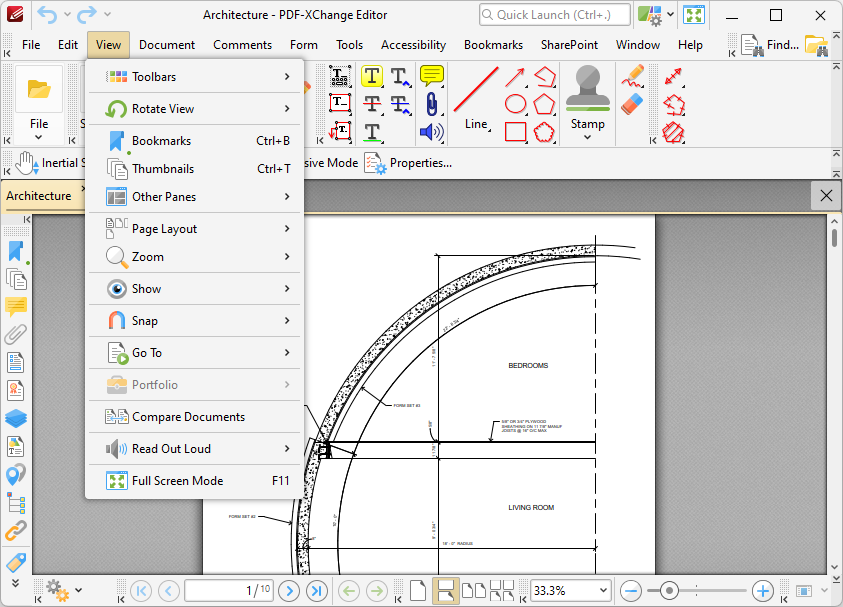Select the Sticky Note comment tool

(x=432, y=76)
